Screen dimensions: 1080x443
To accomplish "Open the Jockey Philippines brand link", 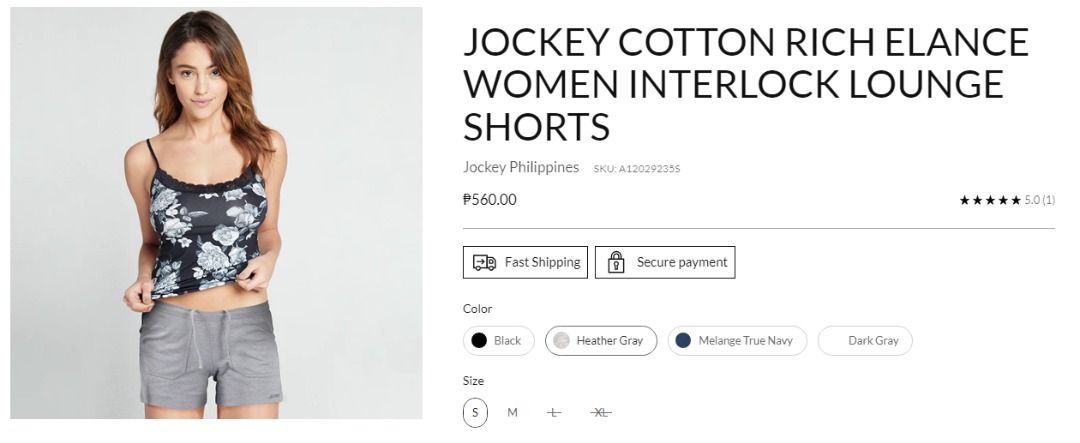I will click(521, 167).
